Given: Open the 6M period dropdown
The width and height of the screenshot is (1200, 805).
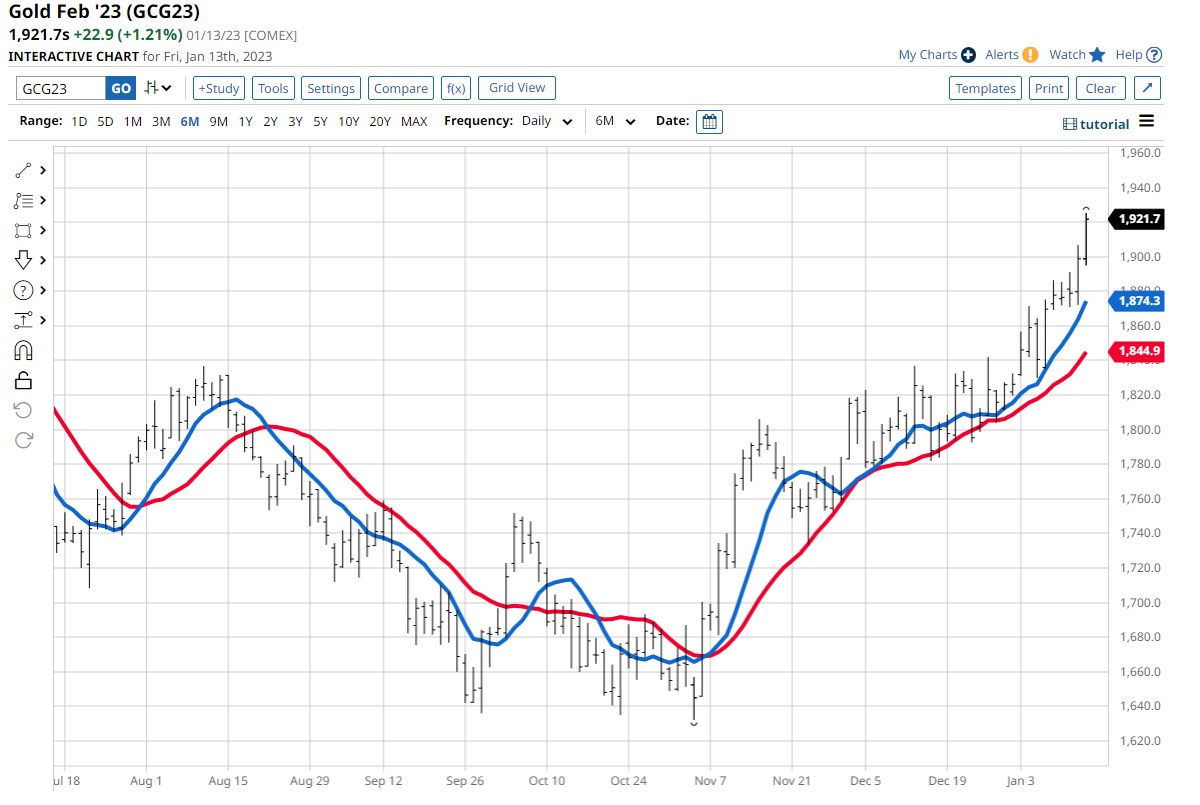Looking at the screenshot, I should pyautogui.click(x=615, y=122).
